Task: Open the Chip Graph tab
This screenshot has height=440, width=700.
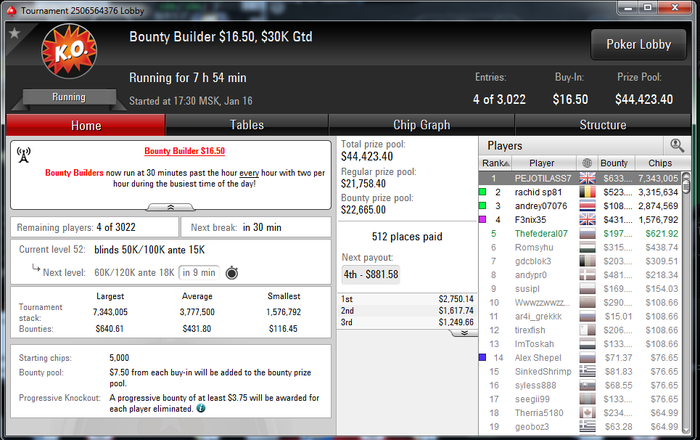Action: (421, 125)
